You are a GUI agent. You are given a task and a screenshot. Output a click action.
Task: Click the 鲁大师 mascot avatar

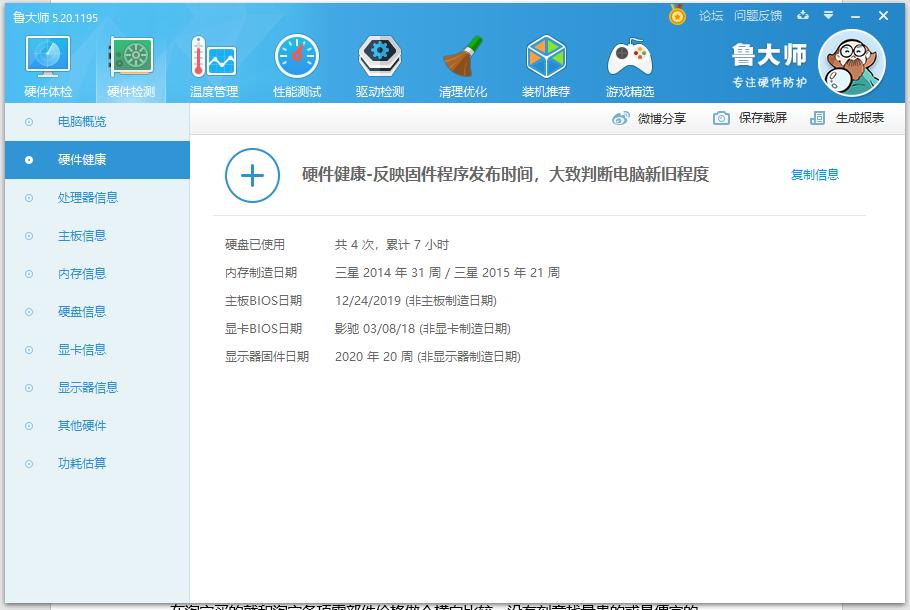851,62
